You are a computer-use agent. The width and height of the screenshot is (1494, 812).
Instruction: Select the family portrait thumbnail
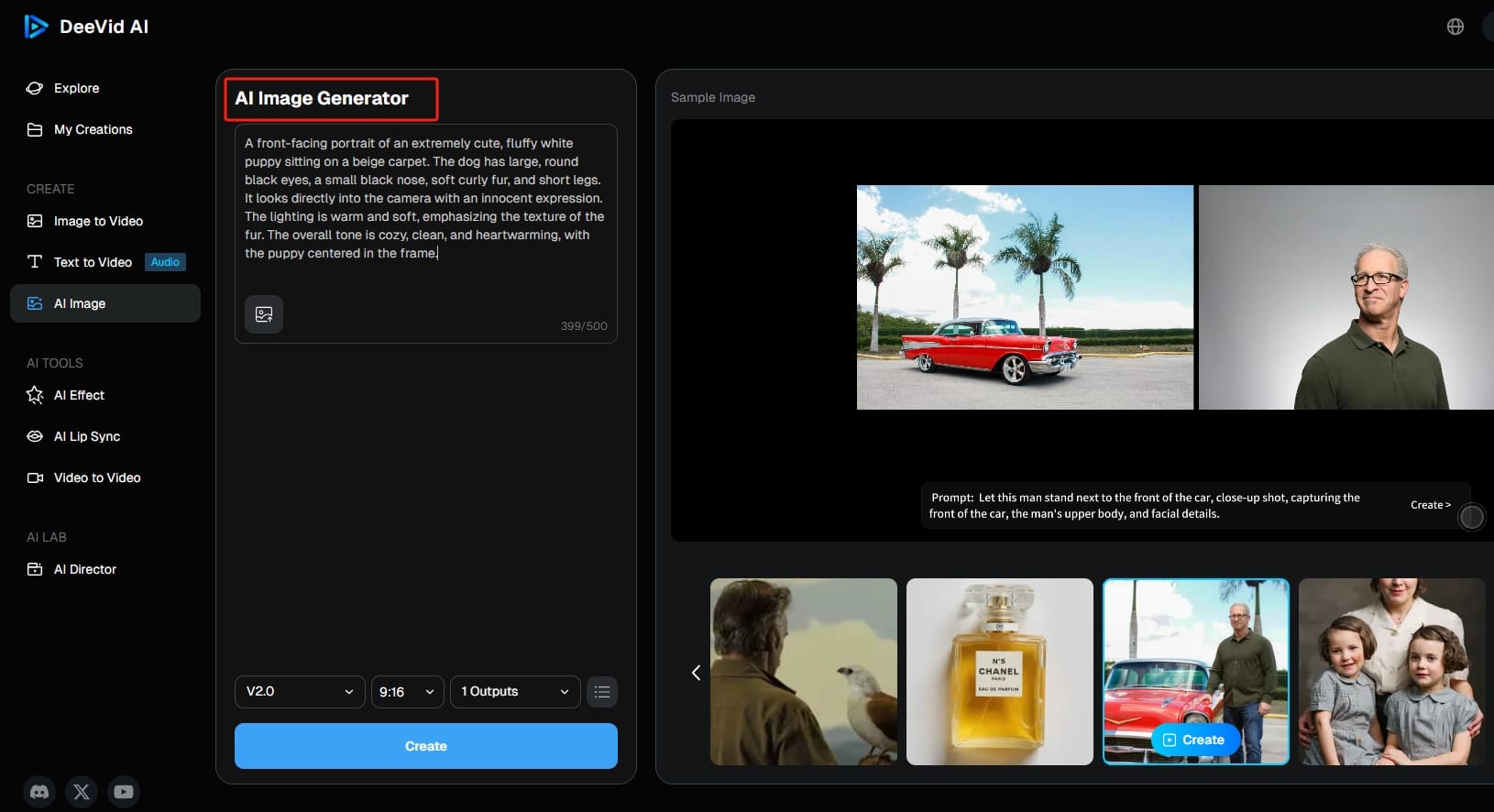point(1392,672)
